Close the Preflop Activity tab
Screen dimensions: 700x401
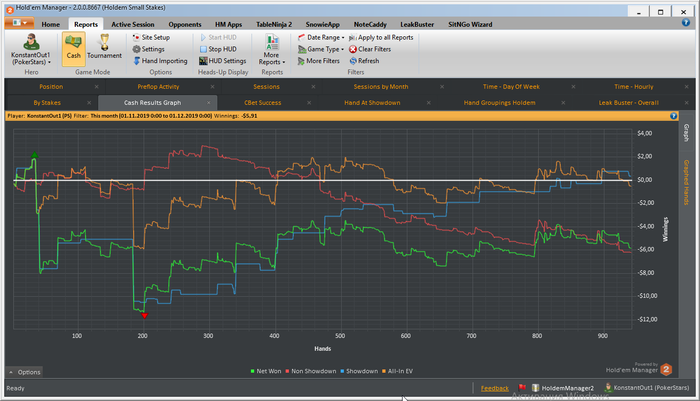click(x=212, y=87)
